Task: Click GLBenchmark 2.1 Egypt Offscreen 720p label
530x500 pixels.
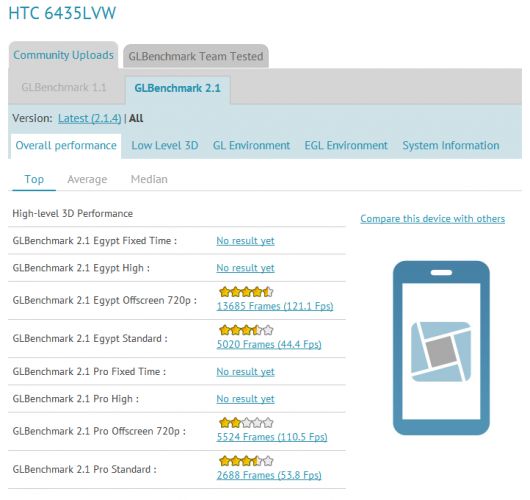Action: point(105,301)
